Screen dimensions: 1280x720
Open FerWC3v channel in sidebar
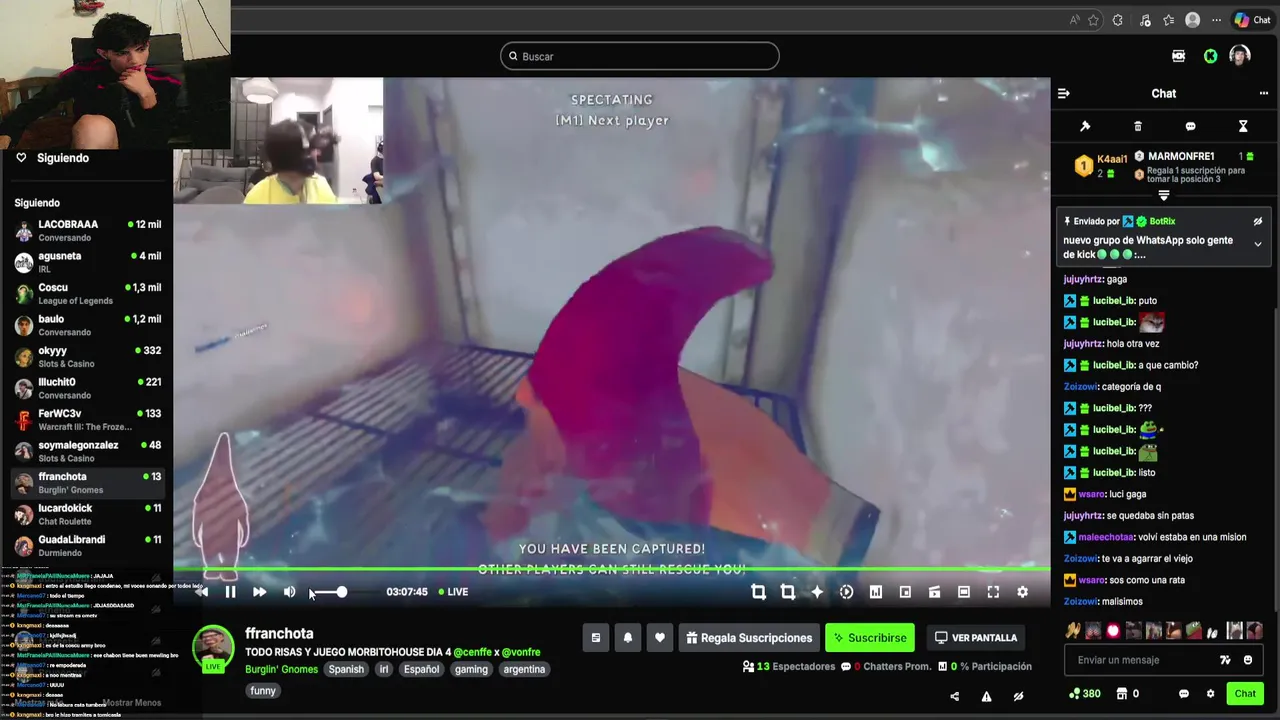(x=88, y=419)
